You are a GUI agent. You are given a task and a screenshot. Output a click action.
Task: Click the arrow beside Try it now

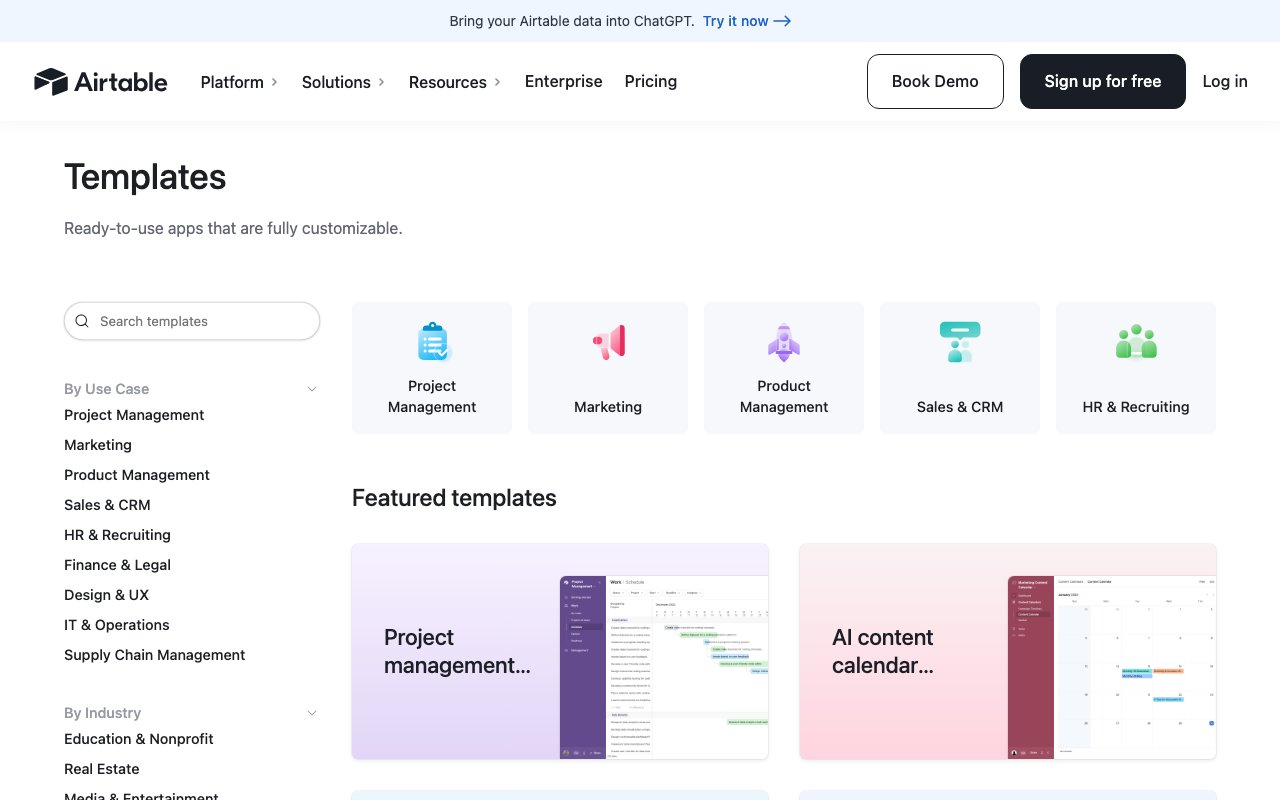pos(782,21)
